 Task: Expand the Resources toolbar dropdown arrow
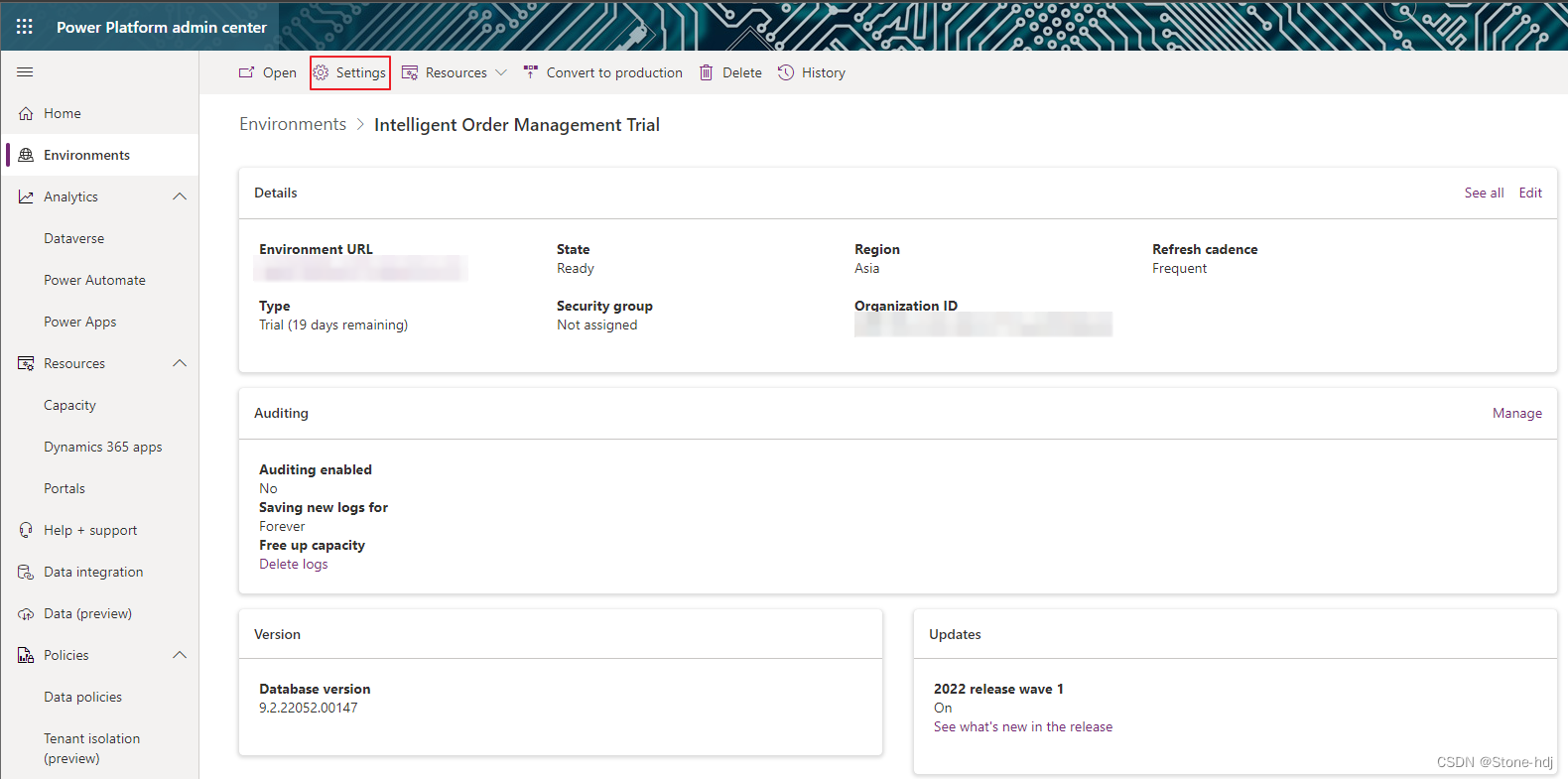click(501, 72)
